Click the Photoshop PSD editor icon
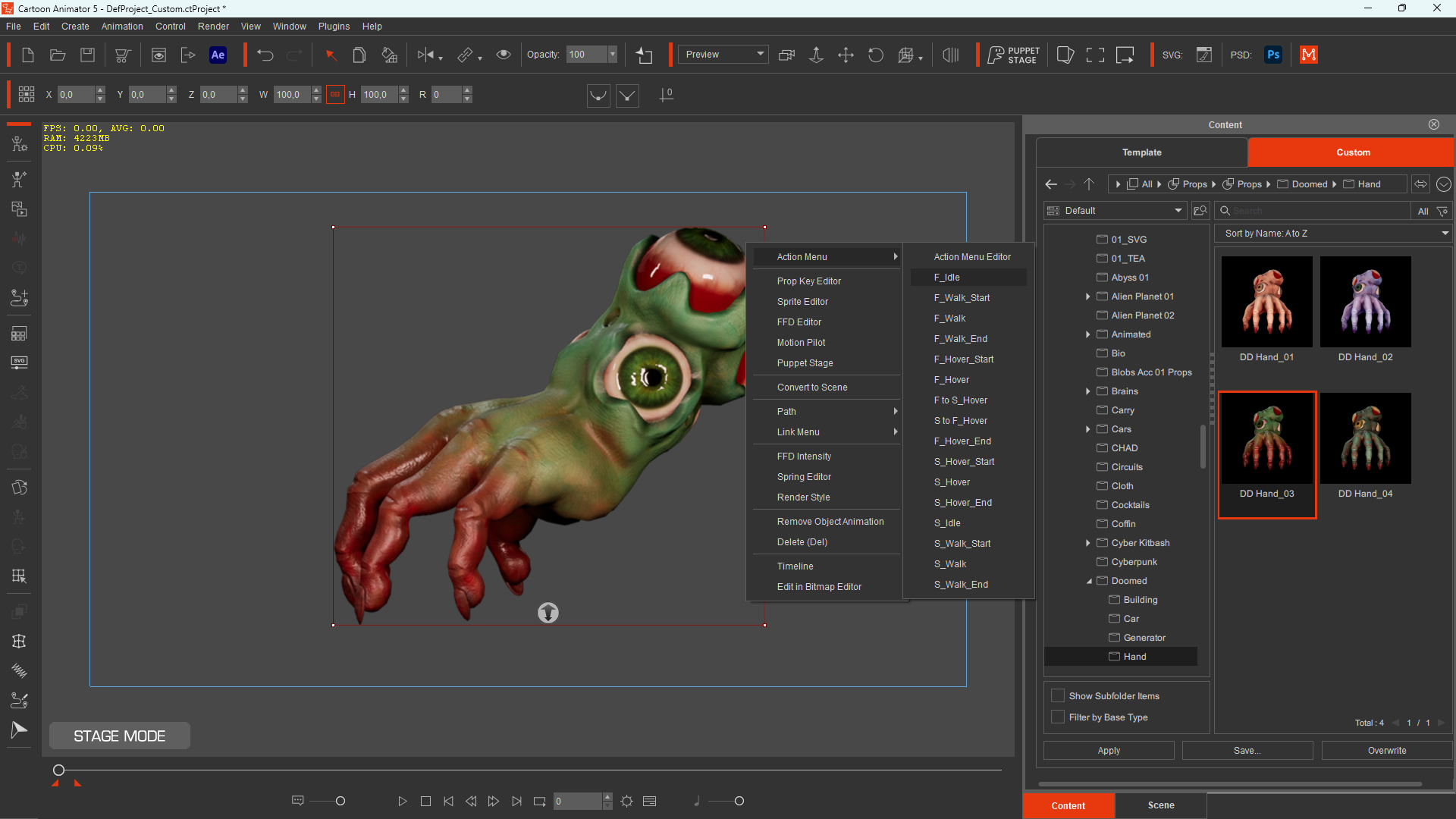 (x=1273, y=55)
